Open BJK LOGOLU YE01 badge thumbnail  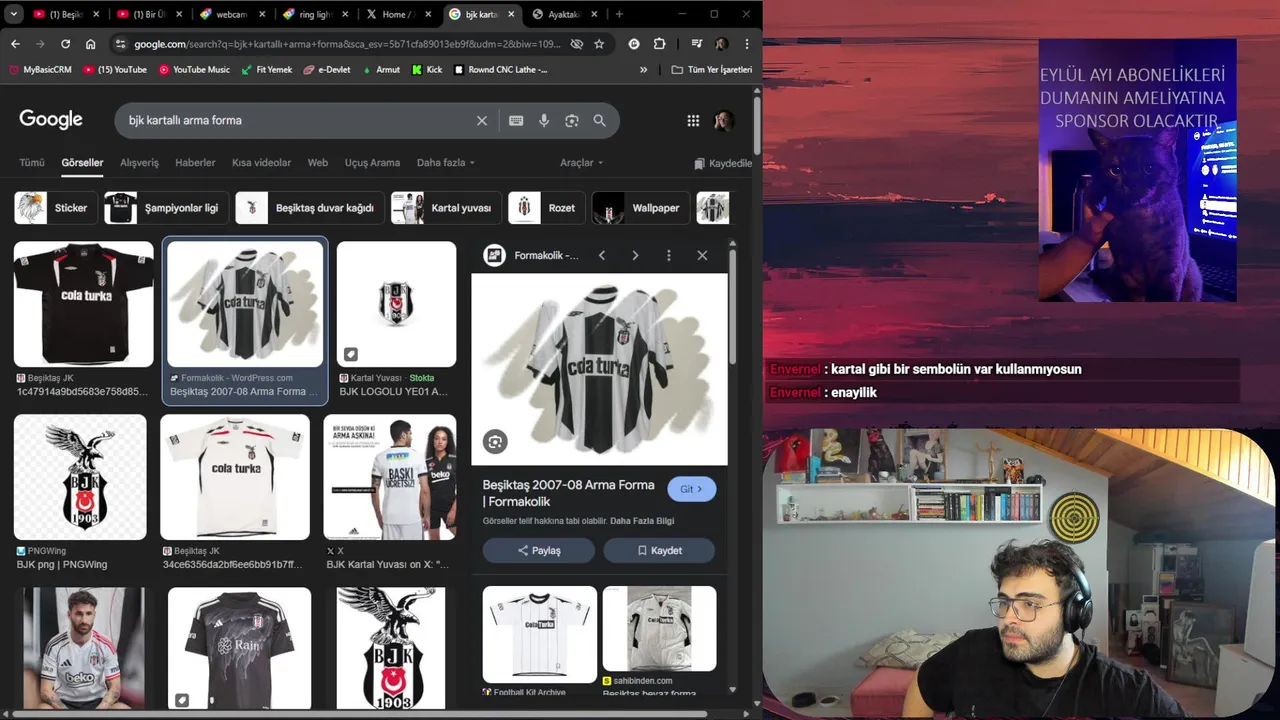point(396,304)
